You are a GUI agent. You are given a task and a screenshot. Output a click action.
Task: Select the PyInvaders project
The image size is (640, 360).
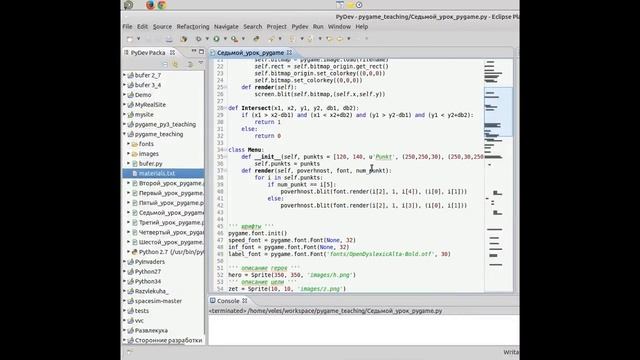[x=150, y=262]
